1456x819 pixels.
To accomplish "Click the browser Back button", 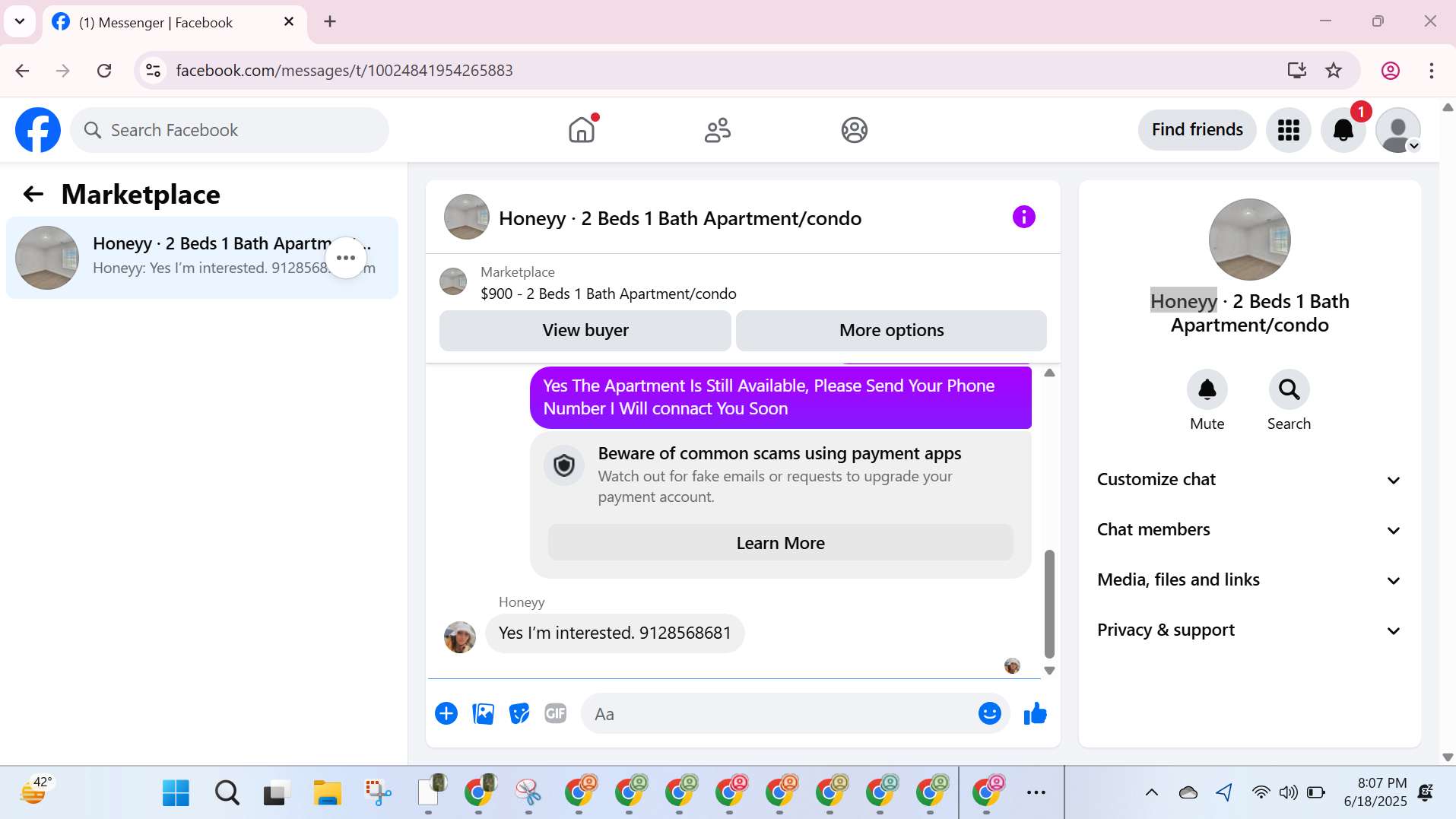I will point(22,71).
